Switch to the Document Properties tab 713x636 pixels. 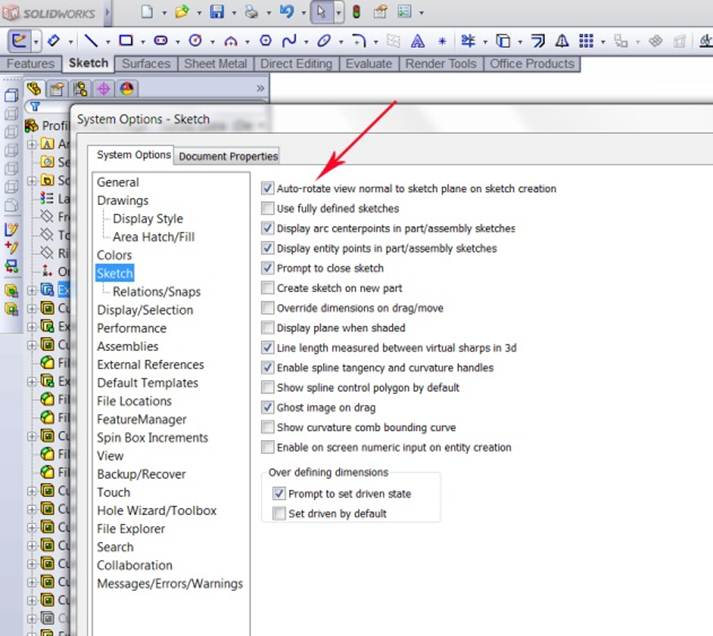tap(228, 156)
